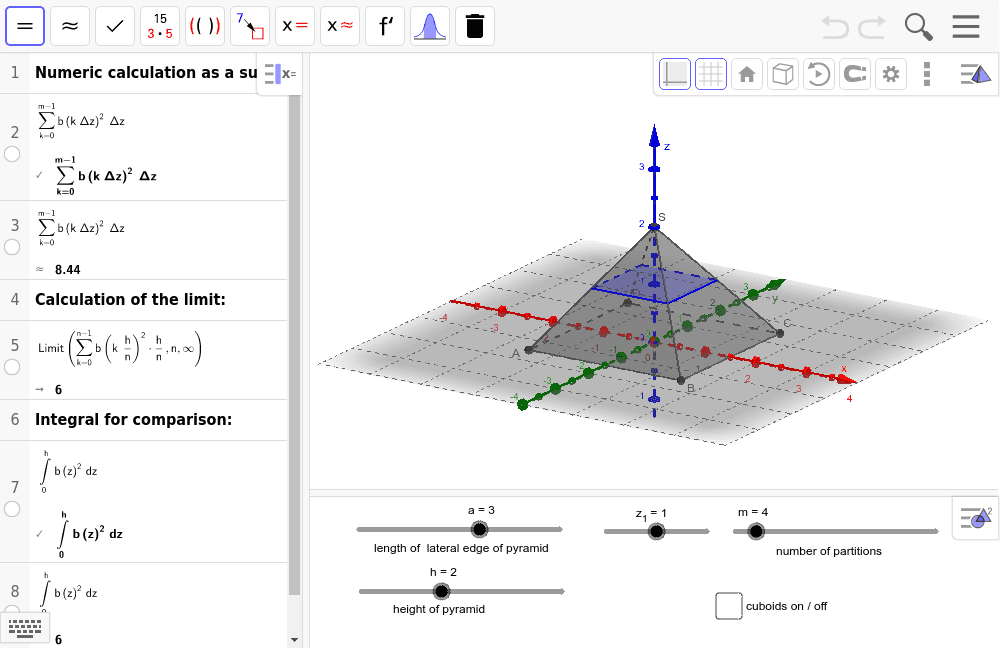1000x650 pixels.
Task: Toggle visibility marker of CAS row 5
Action: point(12,367)
